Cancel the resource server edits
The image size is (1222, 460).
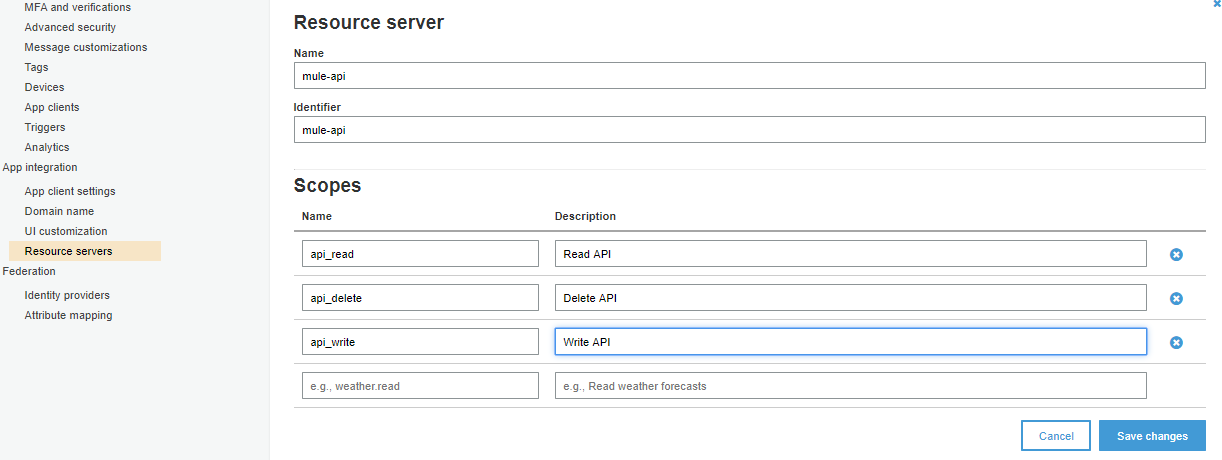(x=1055, y=436)
